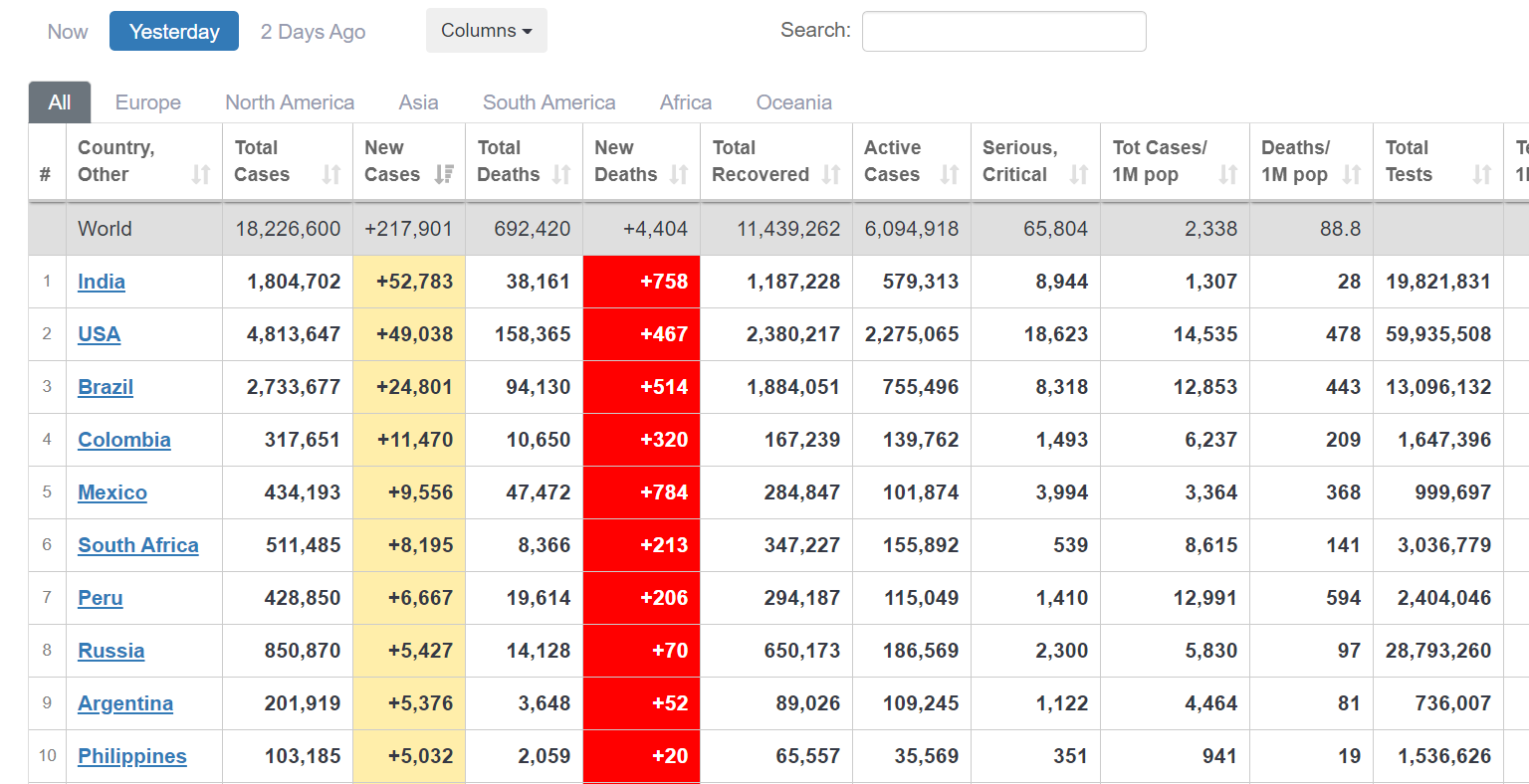Focus the Search input field
The image size is (1529, 784).
pos(1004,31)
